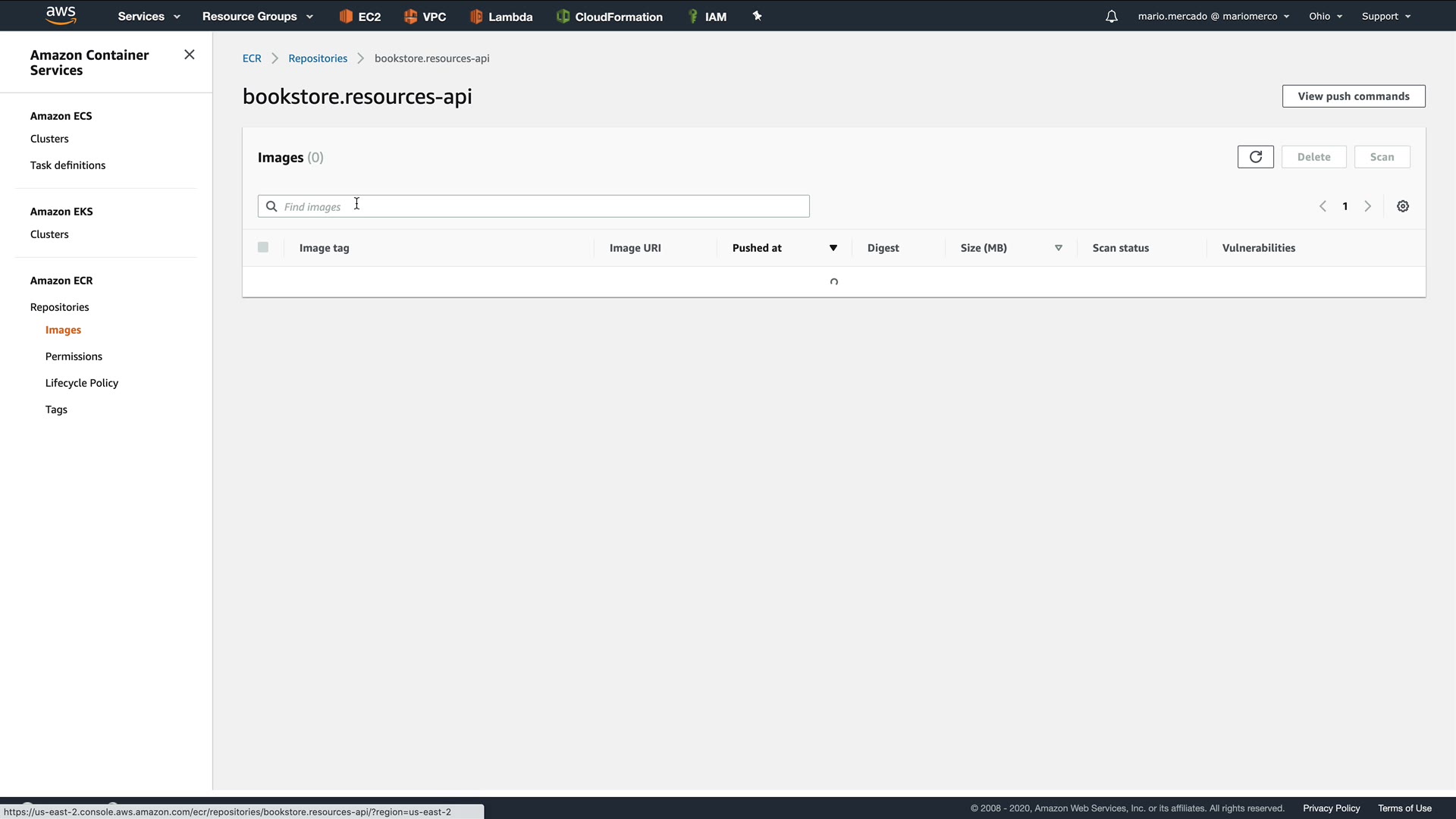Go to Repositories breadcrumb link
Screen dimensions: 1456x819
coord(318,58)
